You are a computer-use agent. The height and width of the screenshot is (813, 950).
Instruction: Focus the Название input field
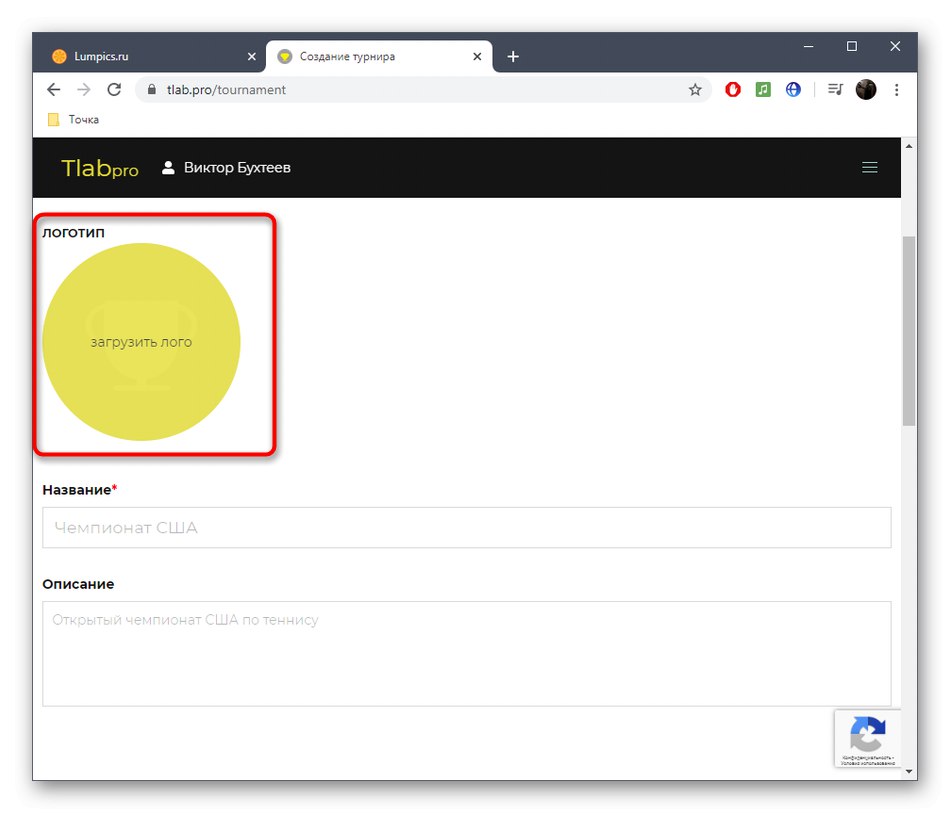coord(467,528)
